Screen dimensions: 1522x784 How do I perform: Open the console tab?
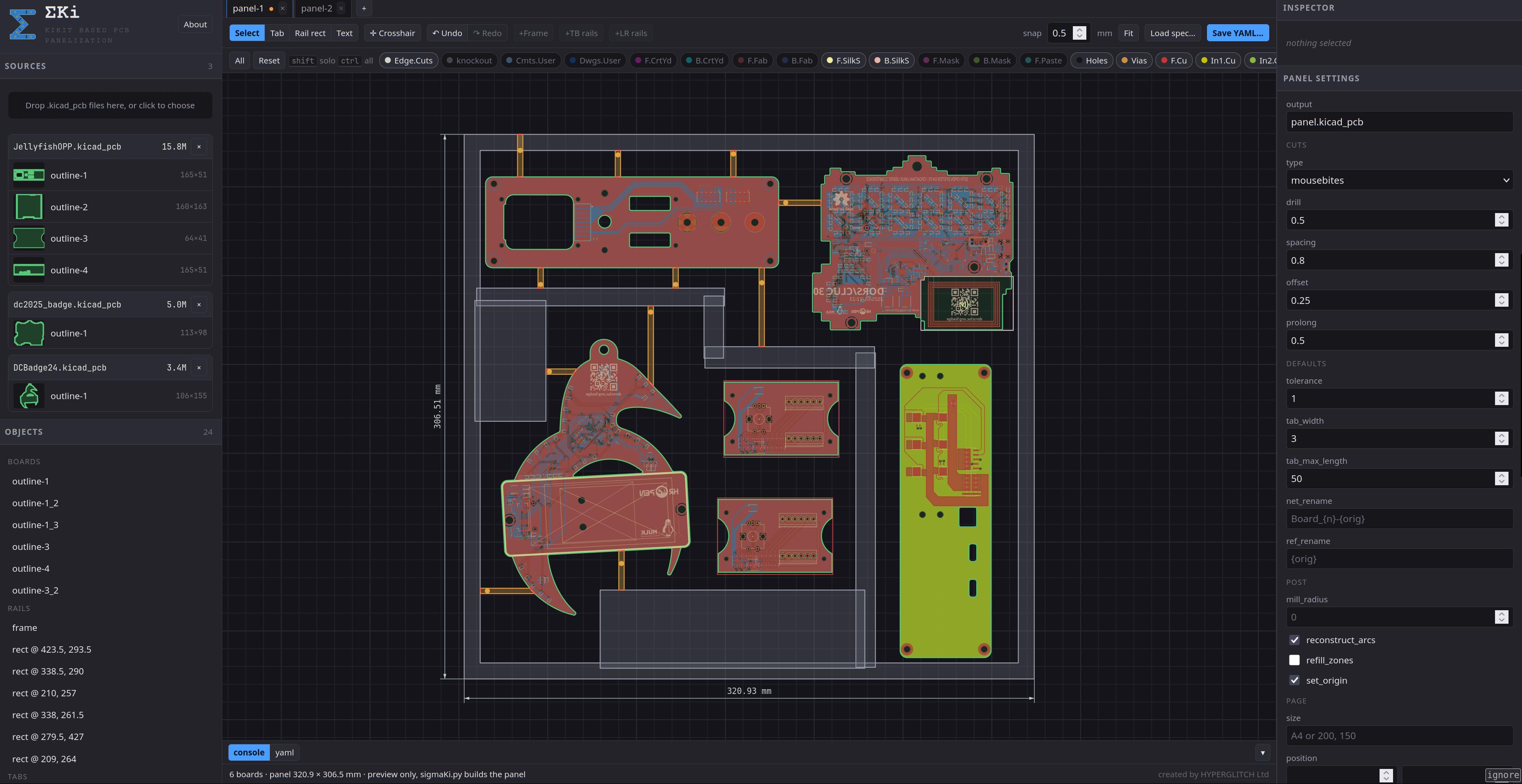pyautogui.click(x=249, y=752)
